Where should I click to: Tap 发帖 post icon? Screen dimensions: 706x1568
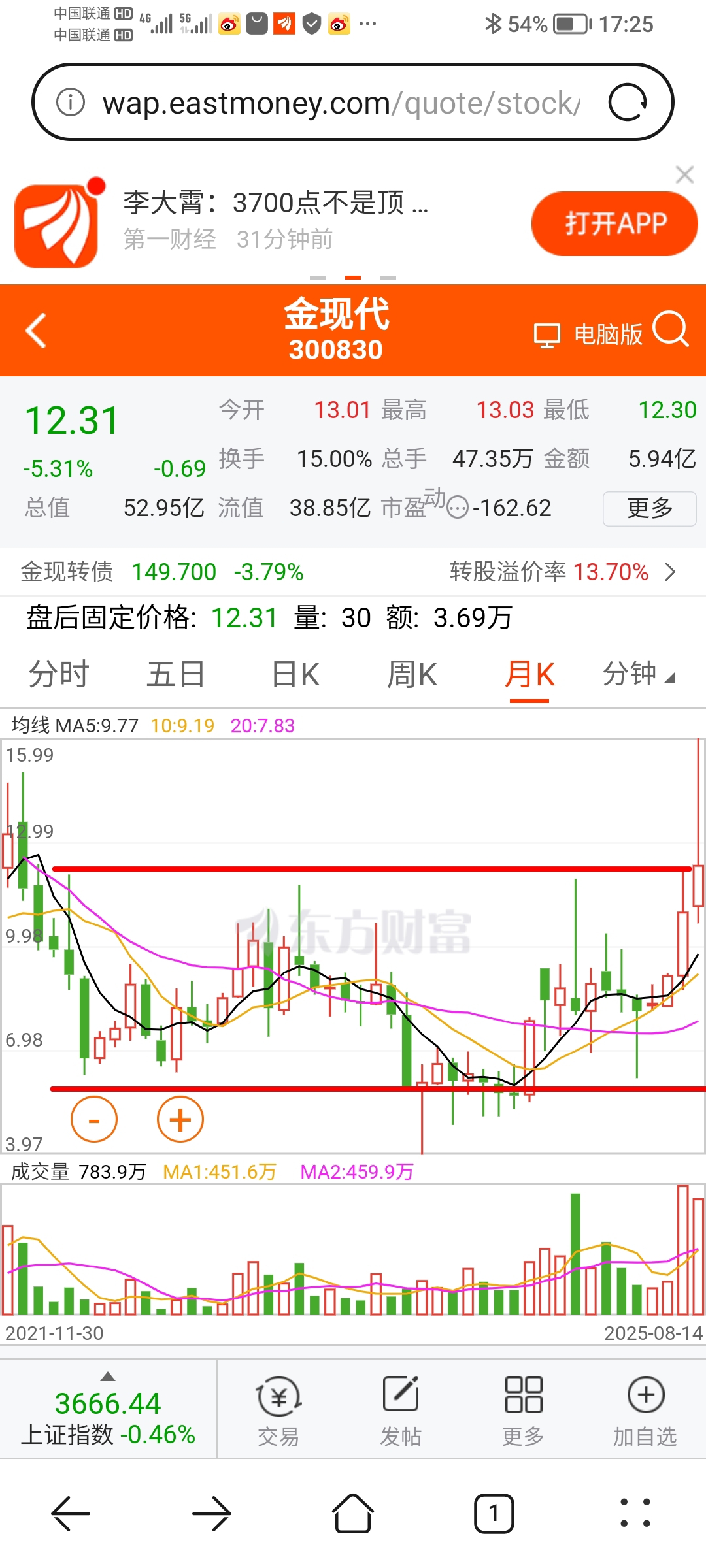pos(401,1411)
